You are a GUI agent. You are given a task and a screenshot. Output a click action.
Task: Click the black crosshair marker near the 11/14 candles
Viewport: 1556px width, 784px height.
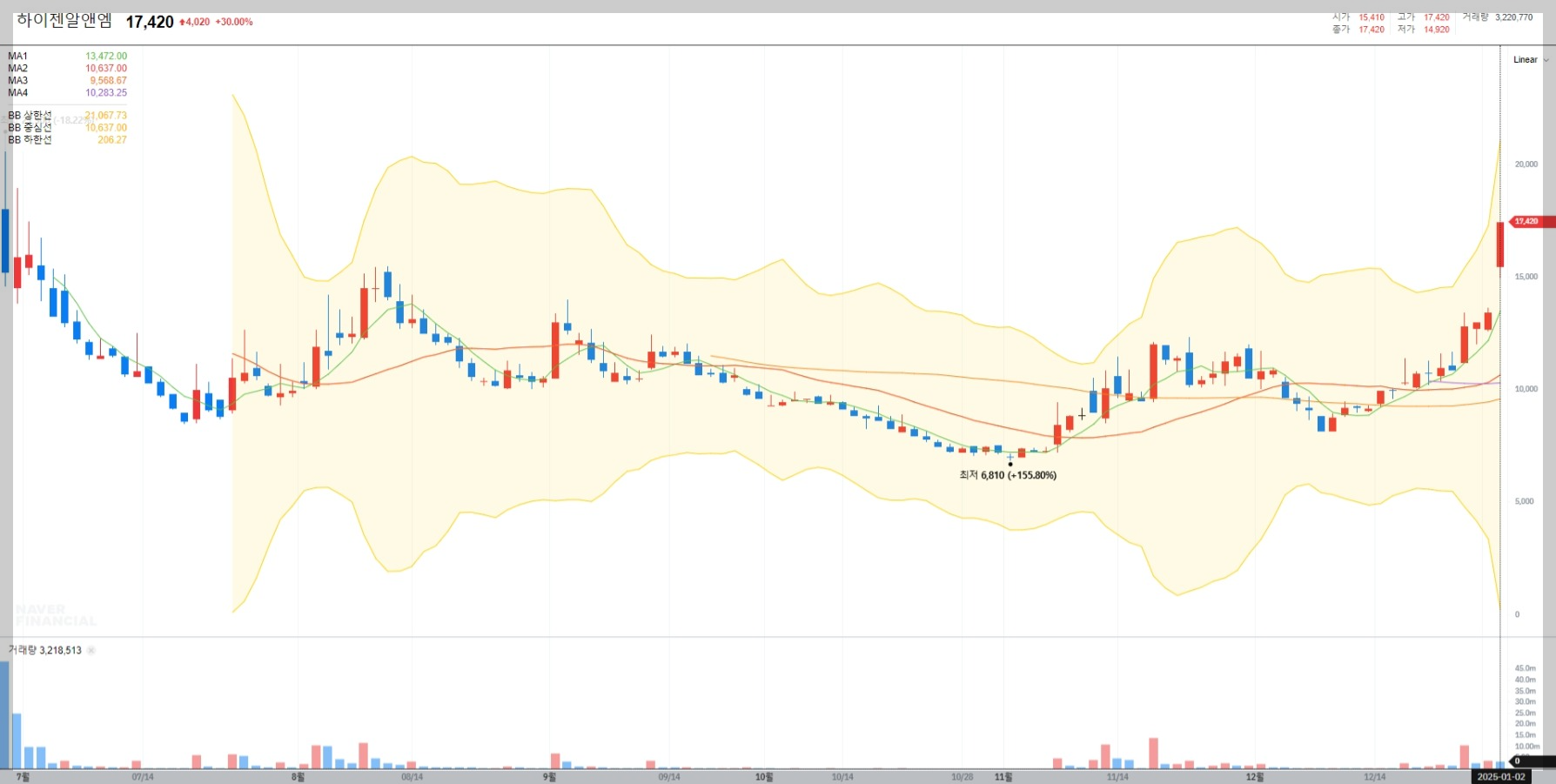tap(1082, 415)
